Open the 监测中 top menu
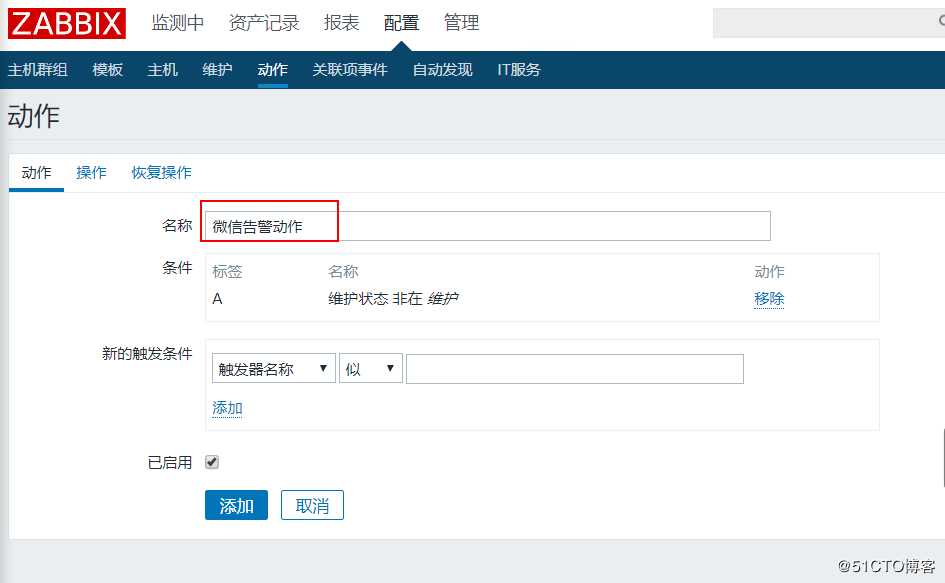Screen dimensions: 945x583 [x=178, y=23]
